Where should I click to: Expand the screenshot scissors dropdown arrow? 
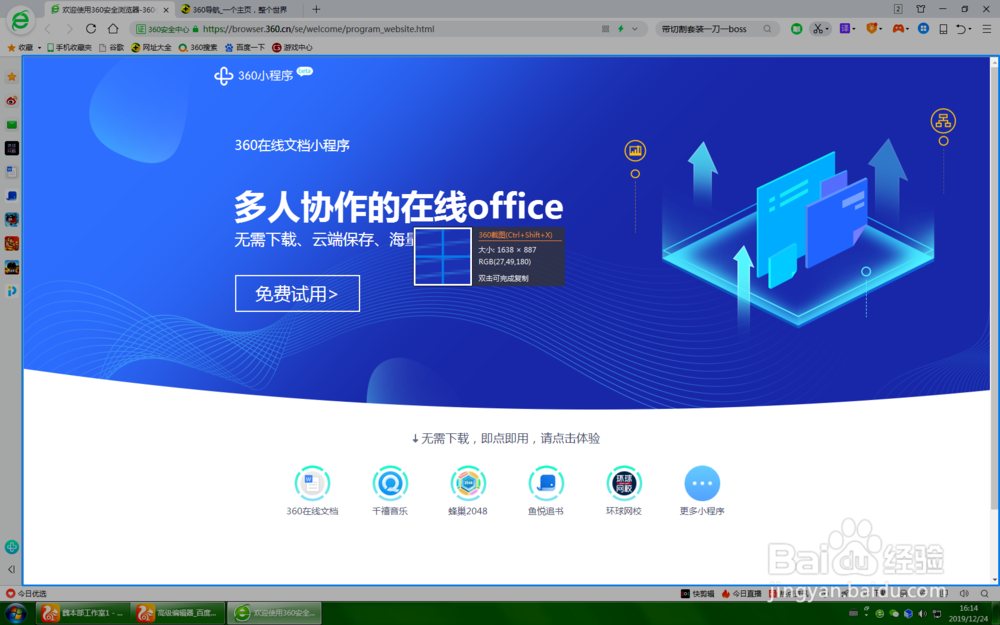click(x=827, y=29)
